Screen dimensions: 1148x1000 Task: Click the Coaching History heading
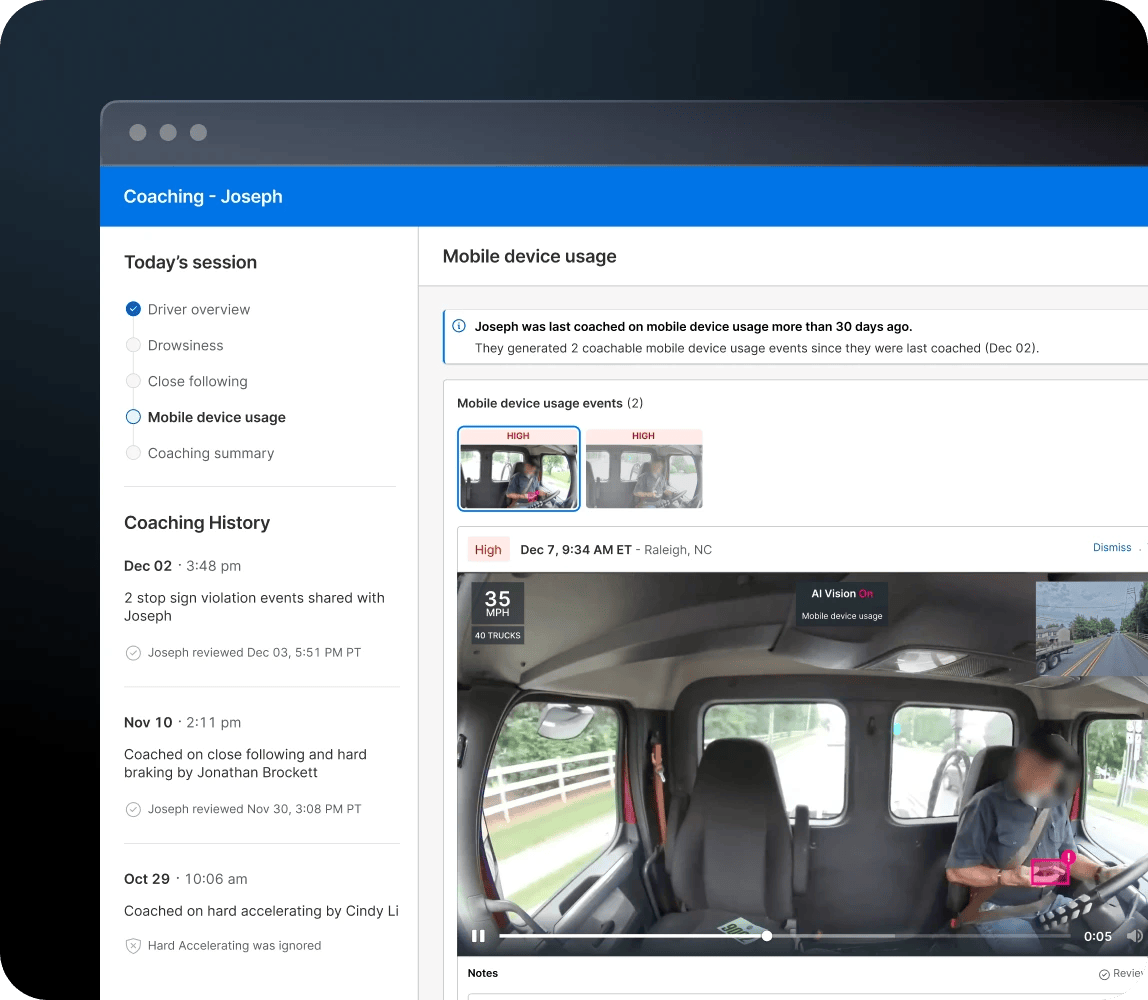click(197, 522)
